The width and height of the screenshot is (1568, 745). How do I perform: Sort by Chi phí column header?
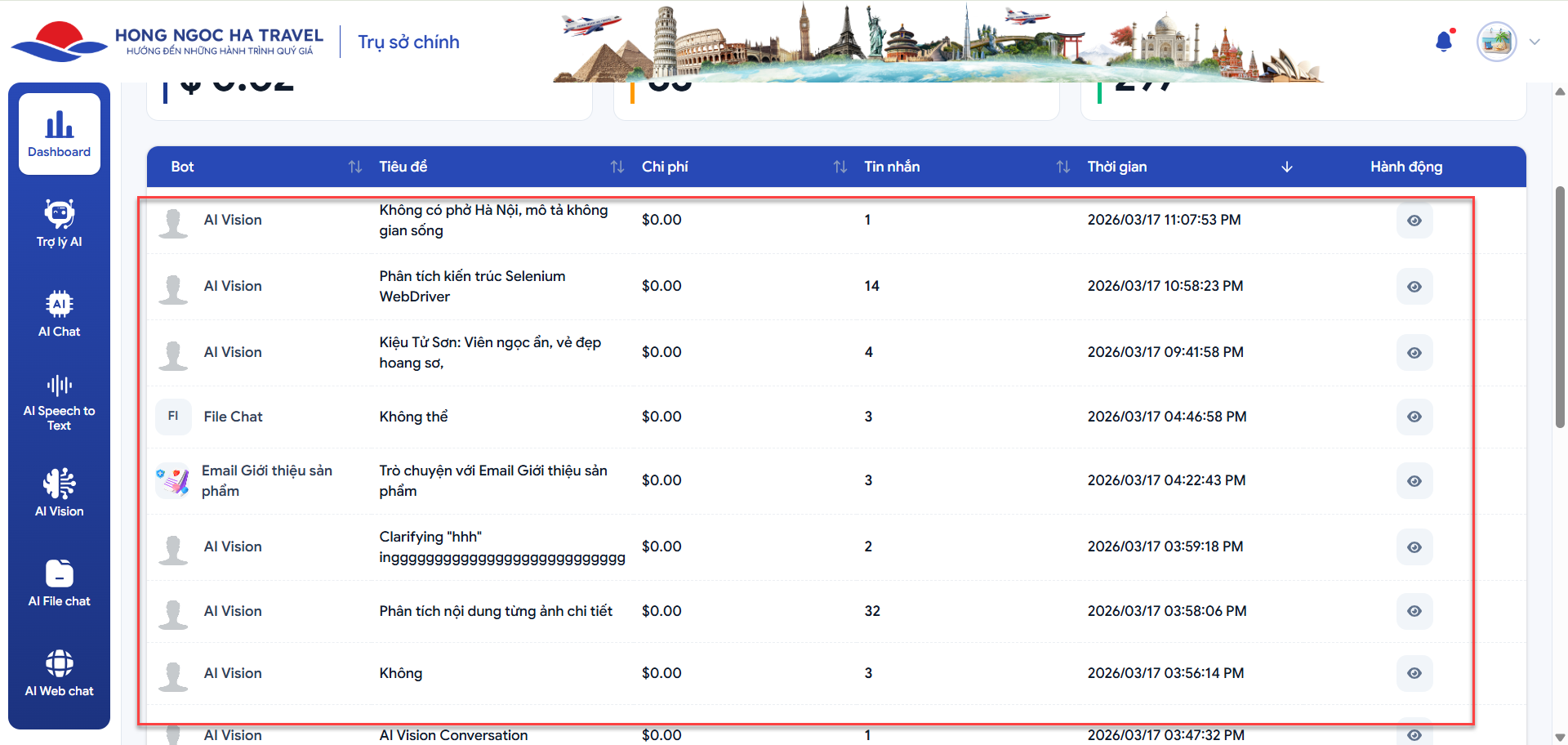[x=840, y=167]
